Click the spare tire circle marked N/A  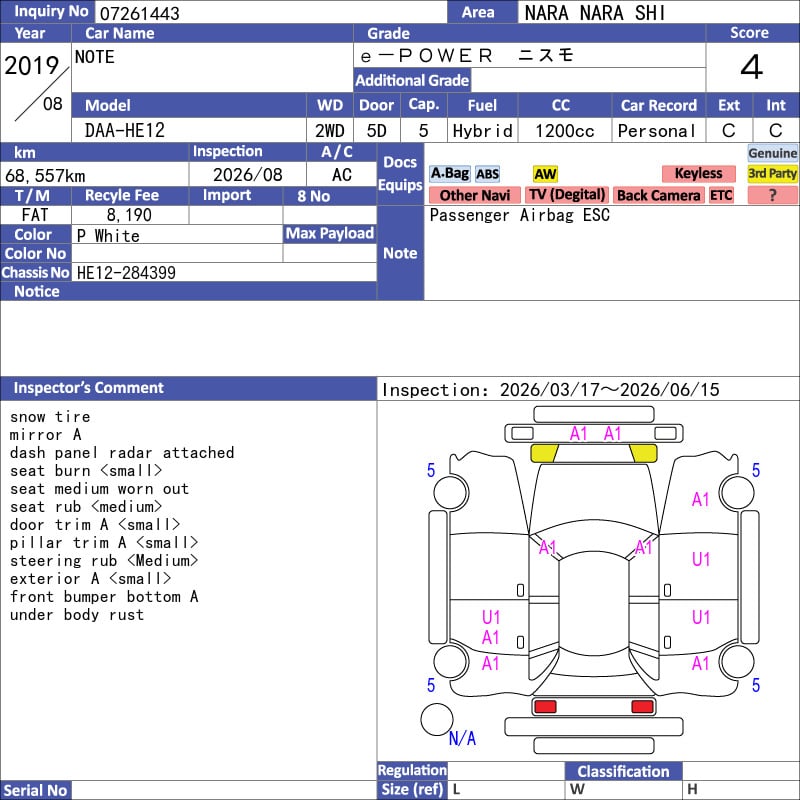[437, 719]
